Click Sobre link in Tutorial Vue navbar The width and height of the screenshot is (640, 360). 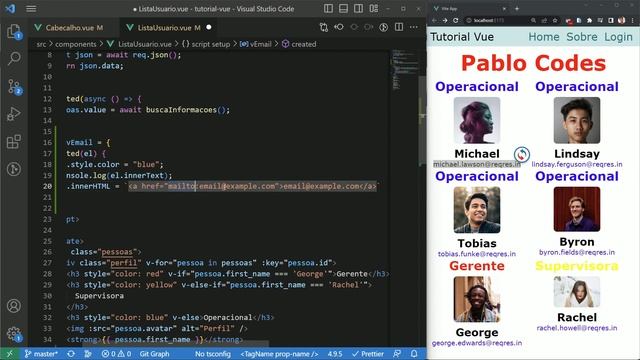(582, 37)
